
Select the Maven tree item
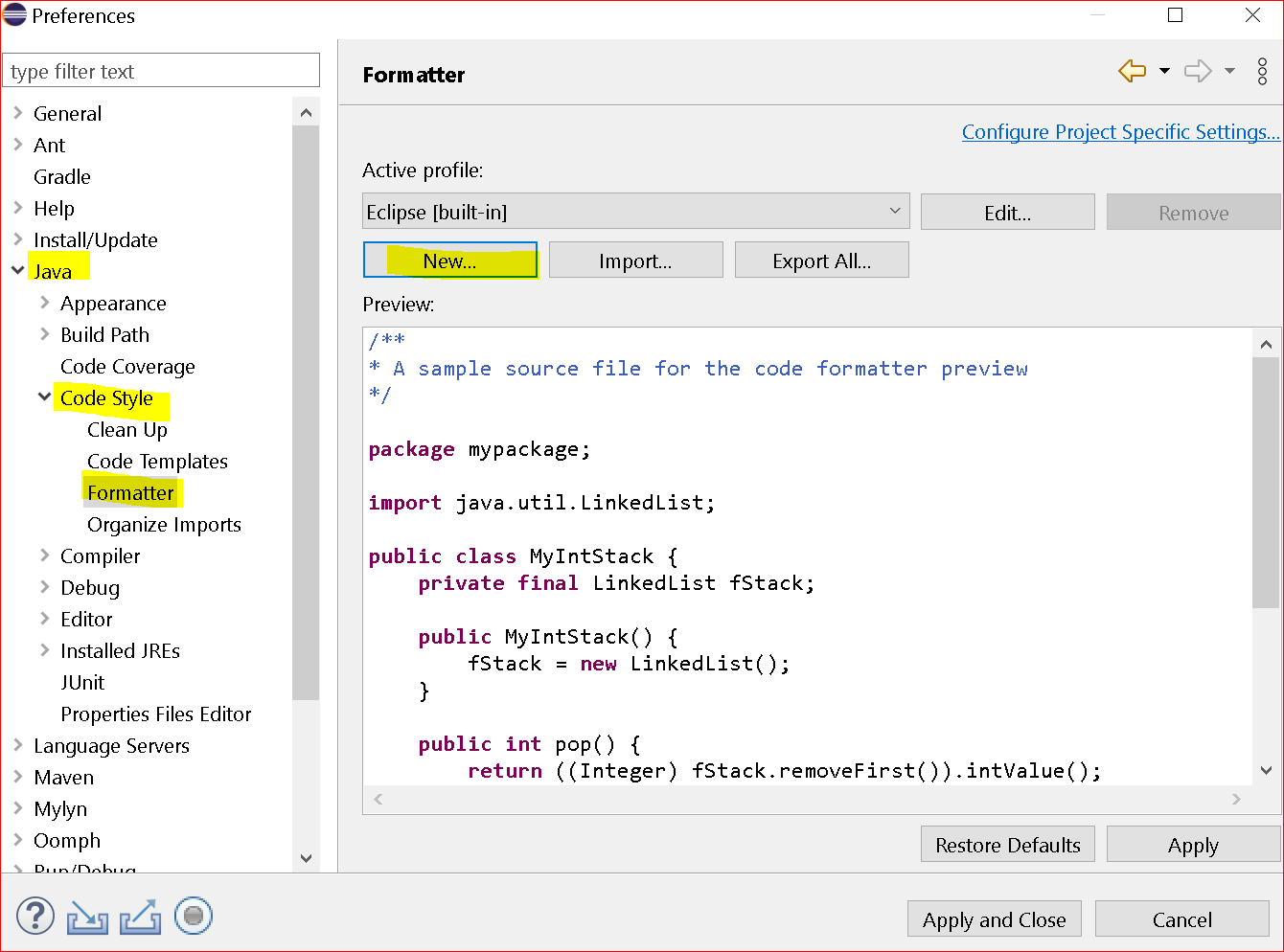63,777
